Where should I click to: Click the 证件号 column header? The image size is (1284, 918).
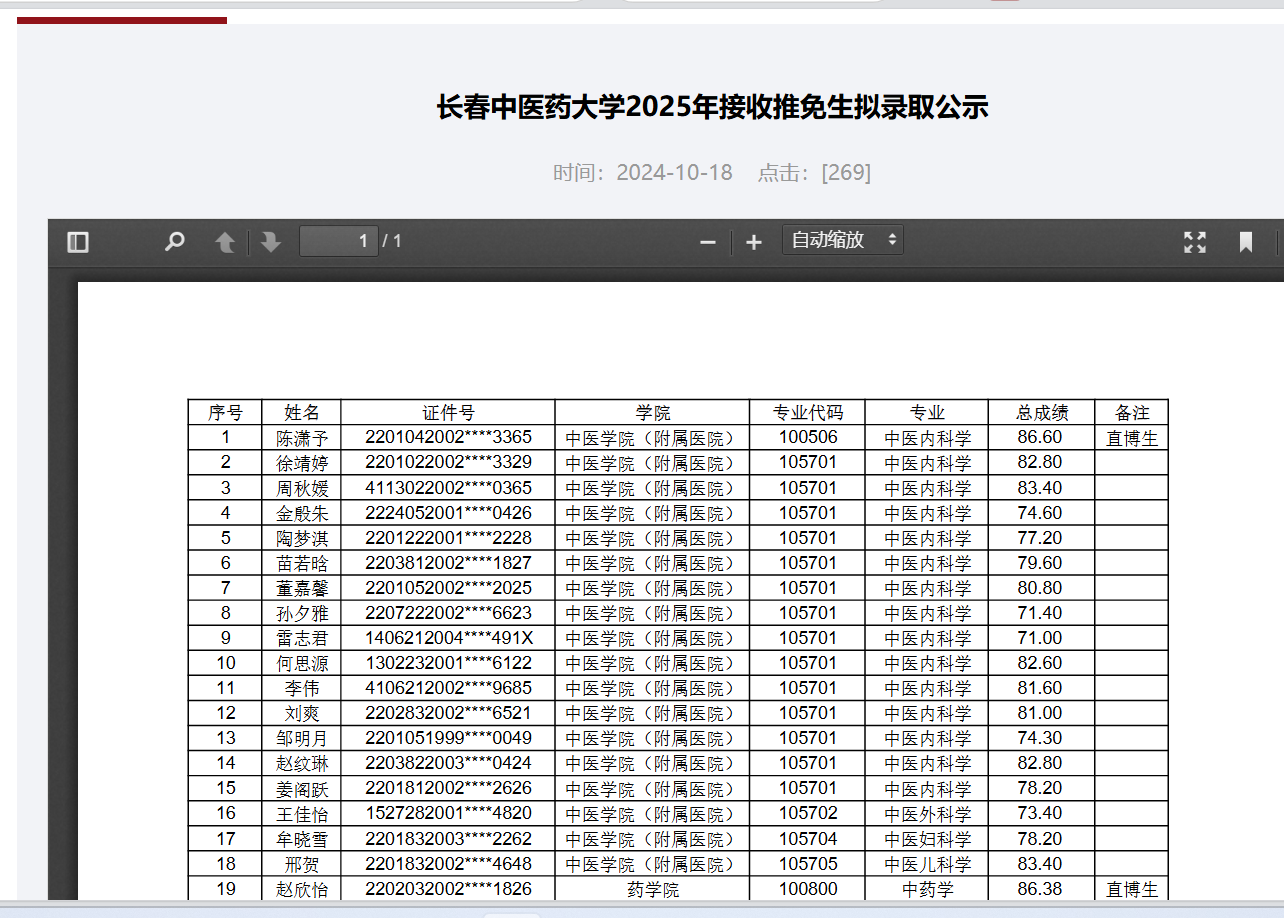pyautogui.click(x=448, y=412)
